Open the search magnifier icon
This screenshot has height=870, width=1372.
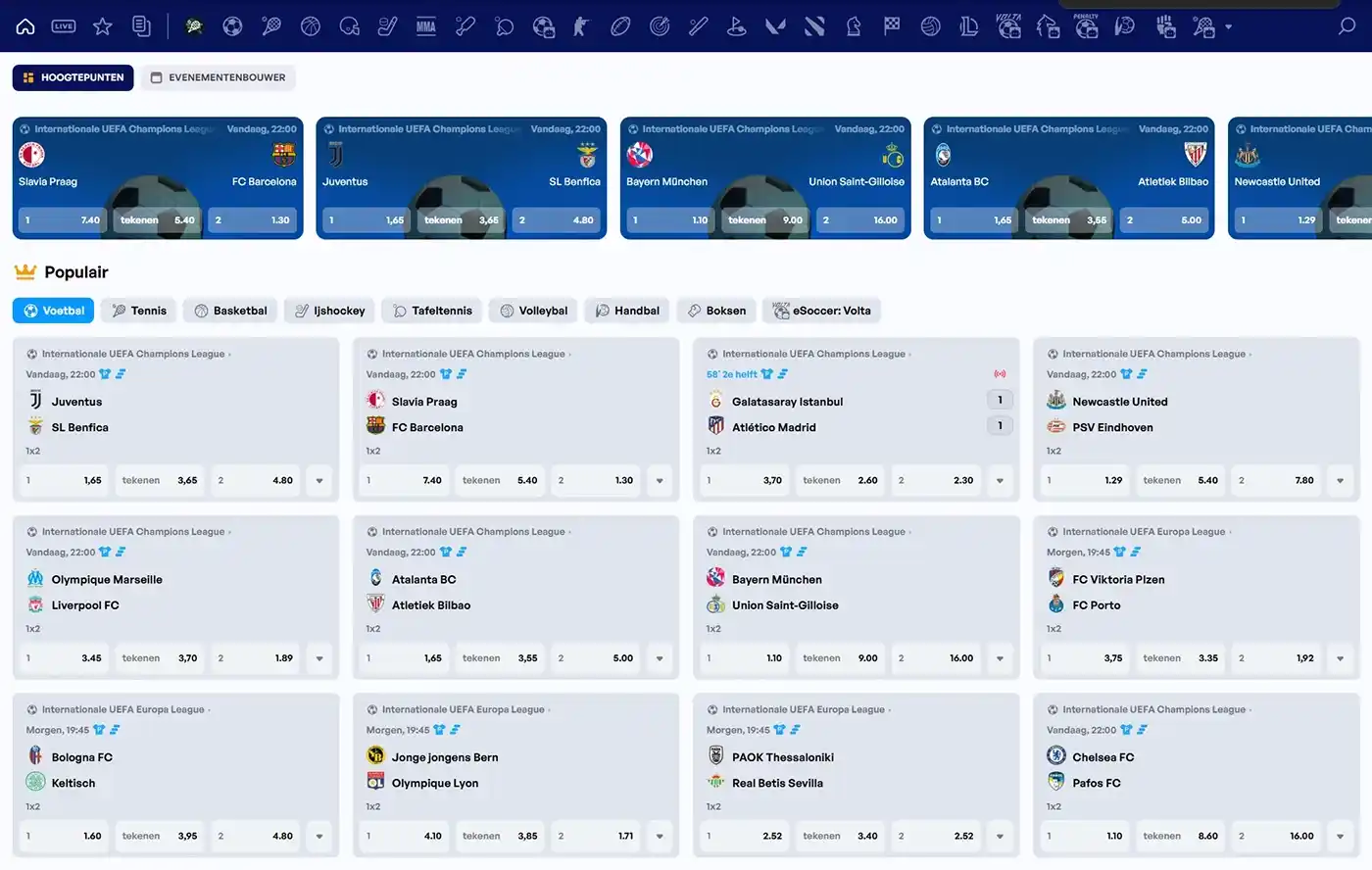[x=1347, y=26]
